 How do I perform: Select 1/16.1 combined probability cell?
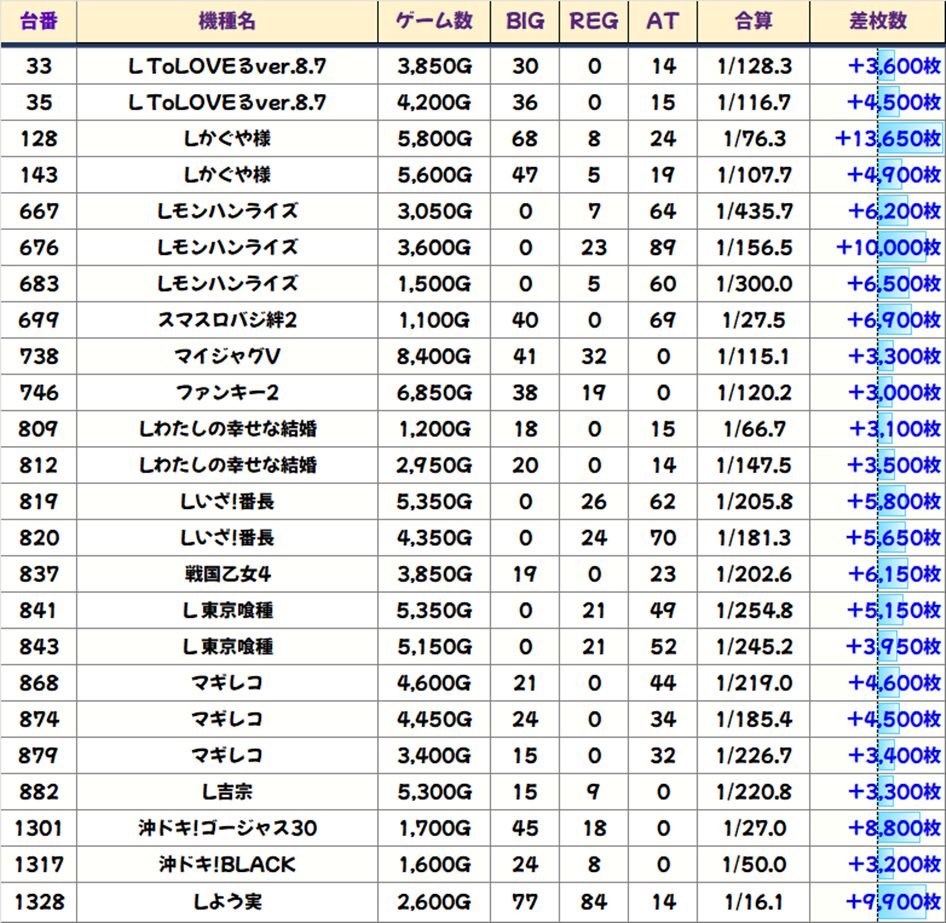pyautogui.click(x=754, y=902)
